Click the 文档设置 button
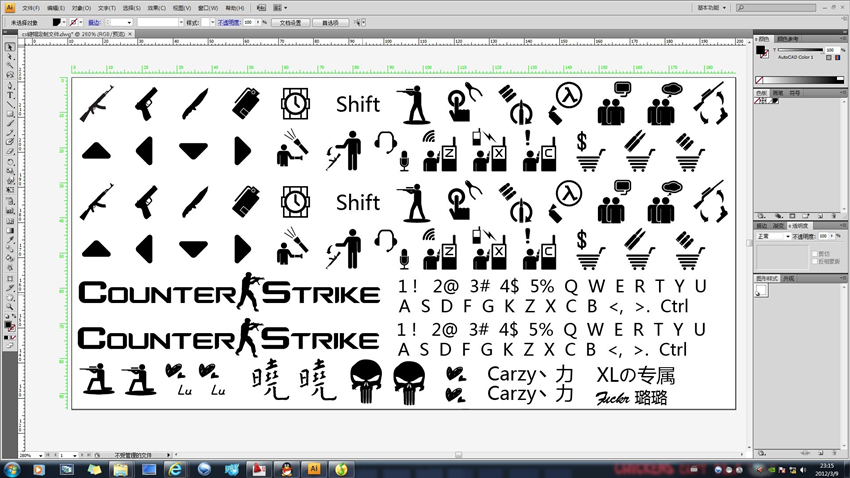 point(291,23)
